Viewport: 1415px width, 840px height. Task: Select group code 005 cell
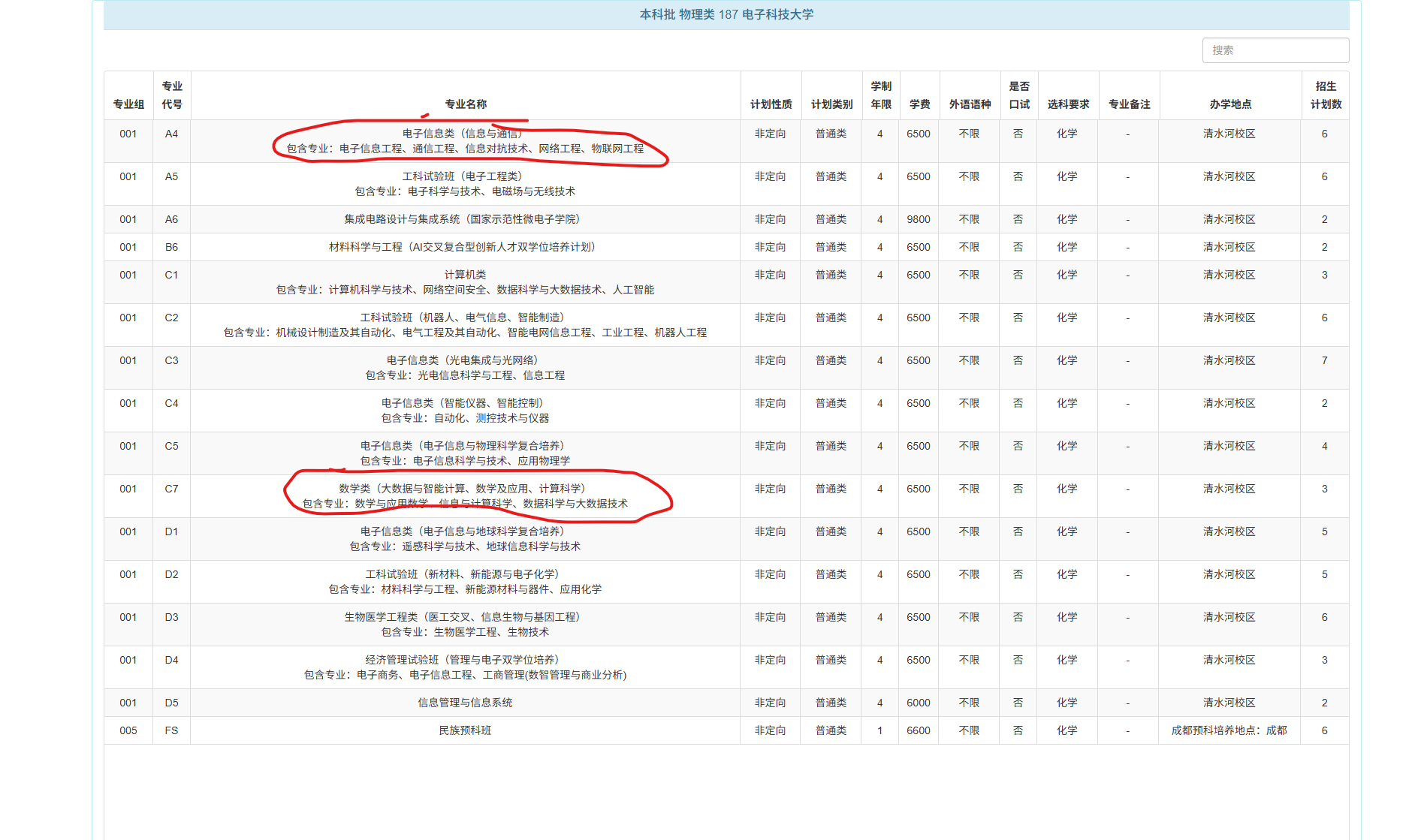128,730
